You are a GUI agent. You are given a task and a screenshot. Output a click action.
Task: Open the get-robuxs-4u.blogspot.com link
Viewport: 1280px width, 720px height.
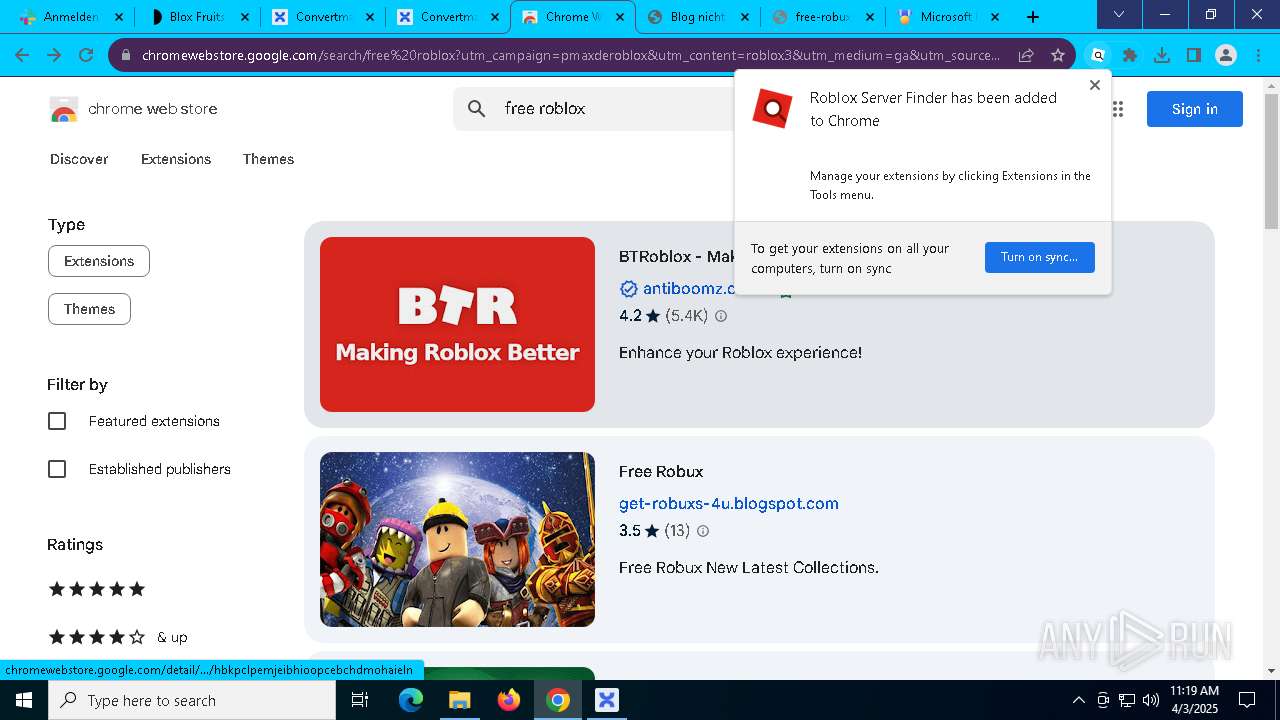729,503
